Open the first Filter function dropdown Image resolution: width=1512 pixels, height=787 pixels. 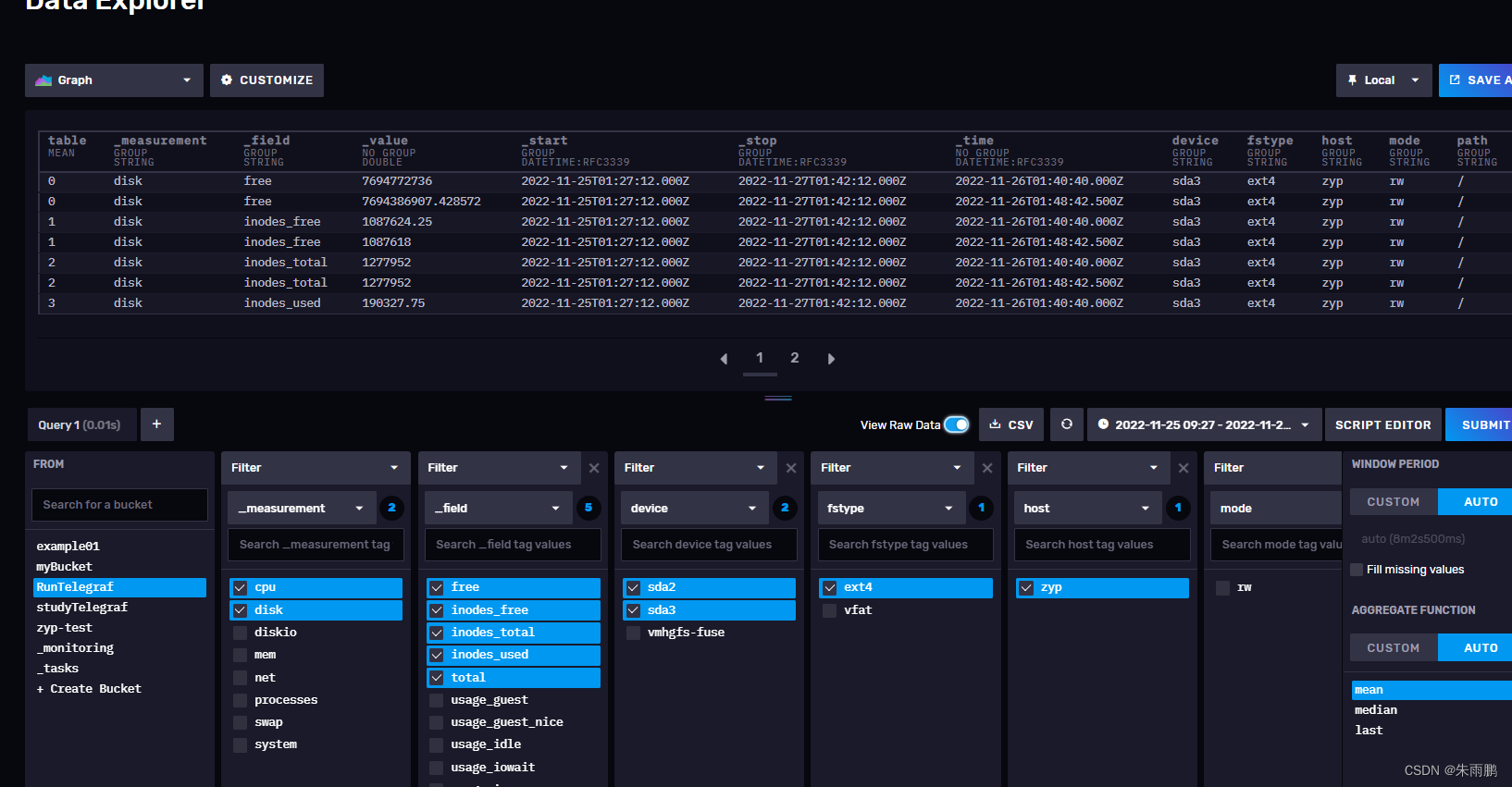pos(316,468)
